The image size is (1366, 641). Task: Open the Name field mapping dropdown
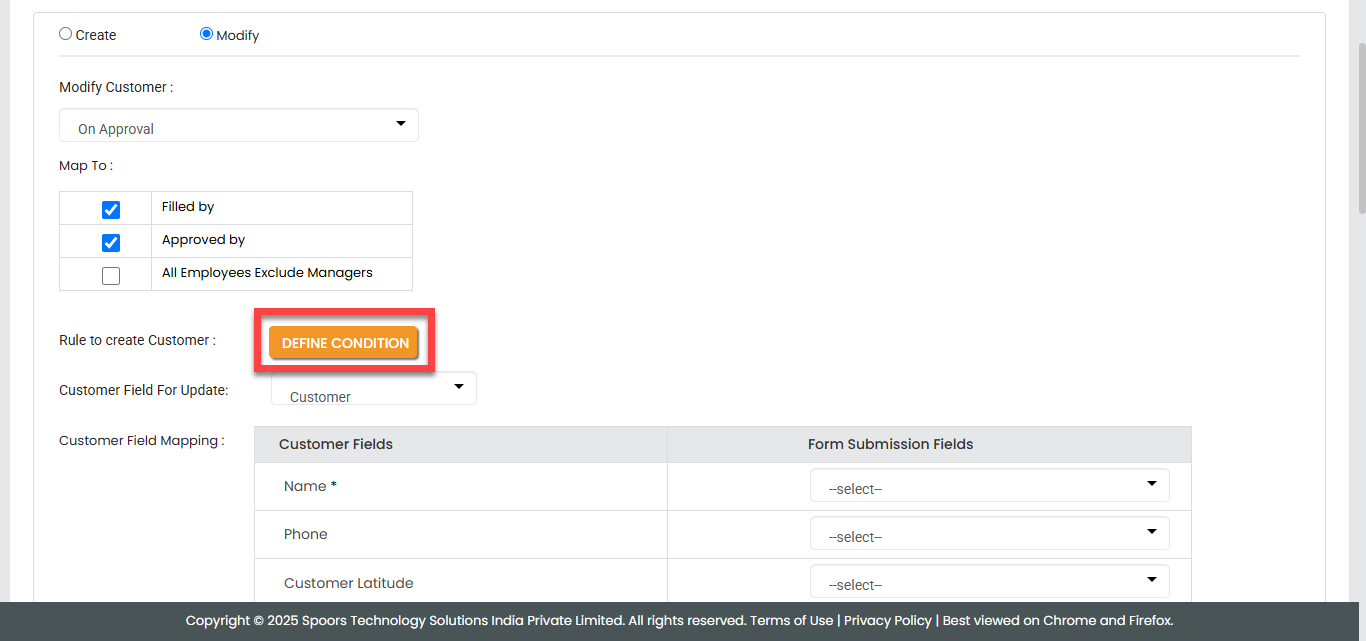989,486
